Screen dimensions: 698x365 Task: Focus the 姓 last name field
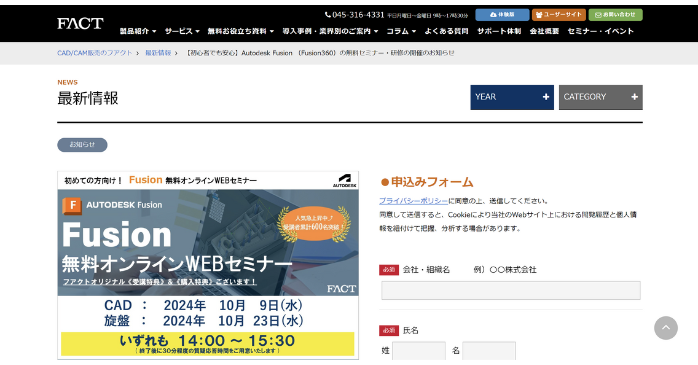click(419, 351)
